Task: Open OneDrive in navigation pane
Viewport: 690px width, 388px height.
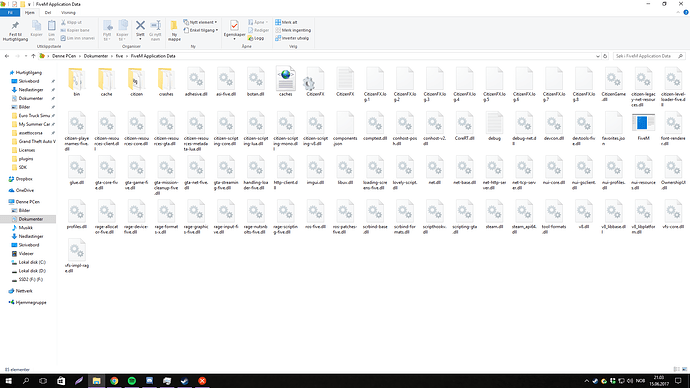Action: [25, 190]
